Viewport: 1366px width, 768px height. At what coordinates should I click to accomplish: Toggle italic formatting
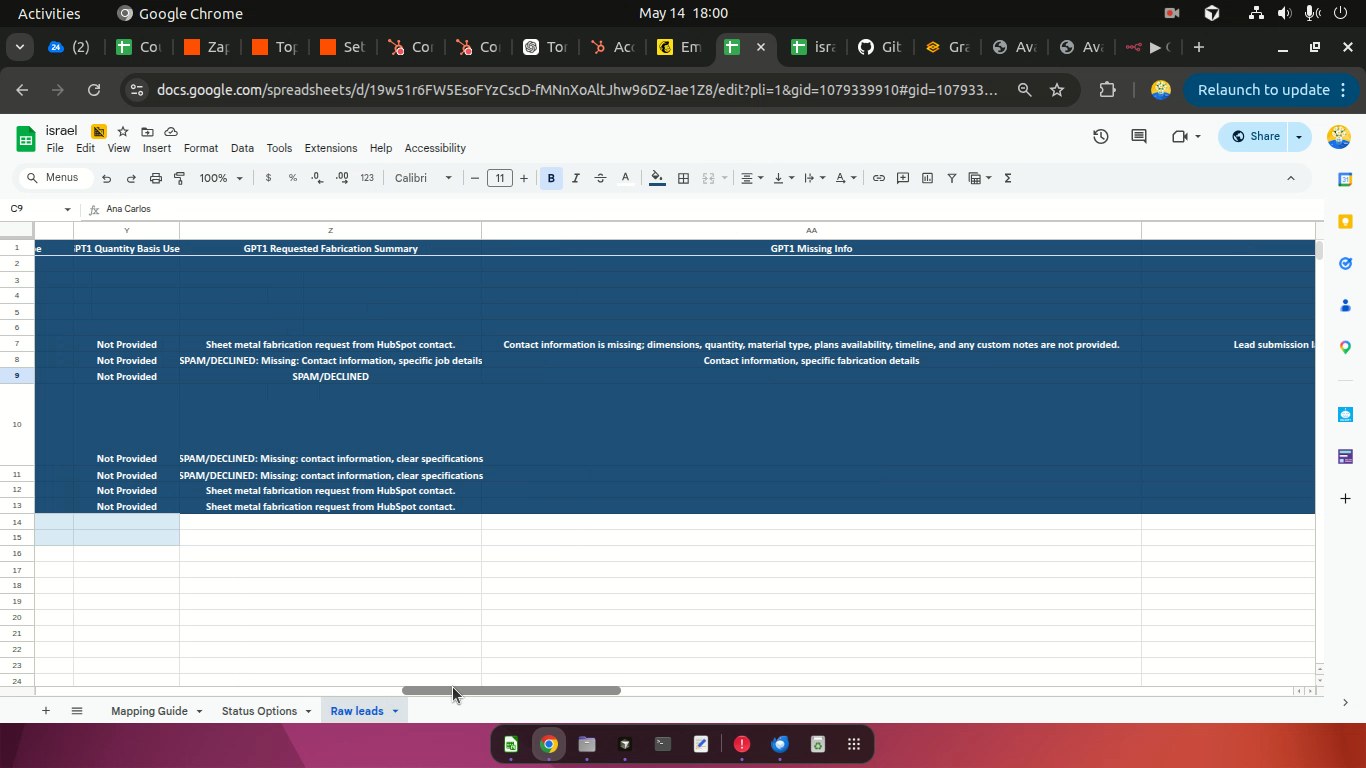click(x=576, y=178)
